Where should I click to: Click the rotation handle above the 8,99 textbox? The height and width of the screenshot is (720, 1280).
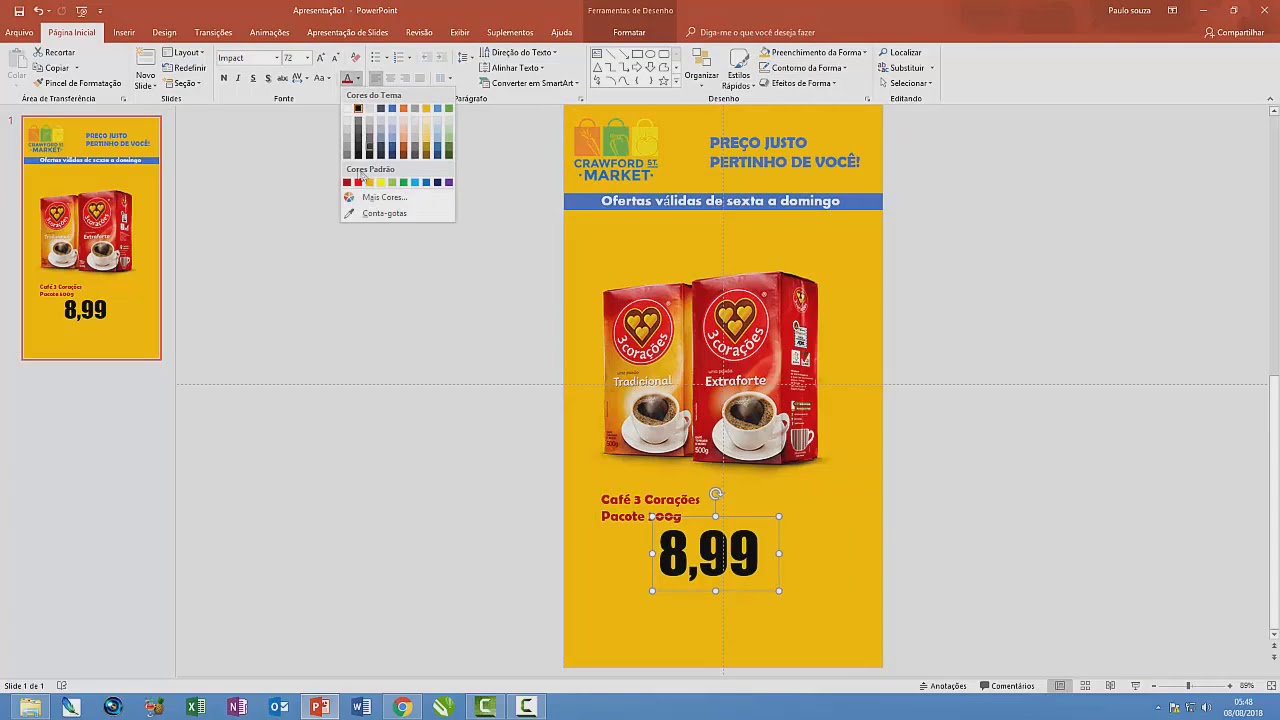(716, 494)
